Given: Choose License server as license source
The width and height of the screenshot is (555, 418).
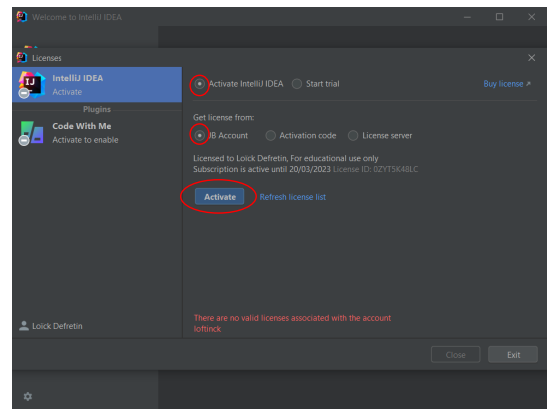Looking at the screenshot, I should [x=353, y=136].
